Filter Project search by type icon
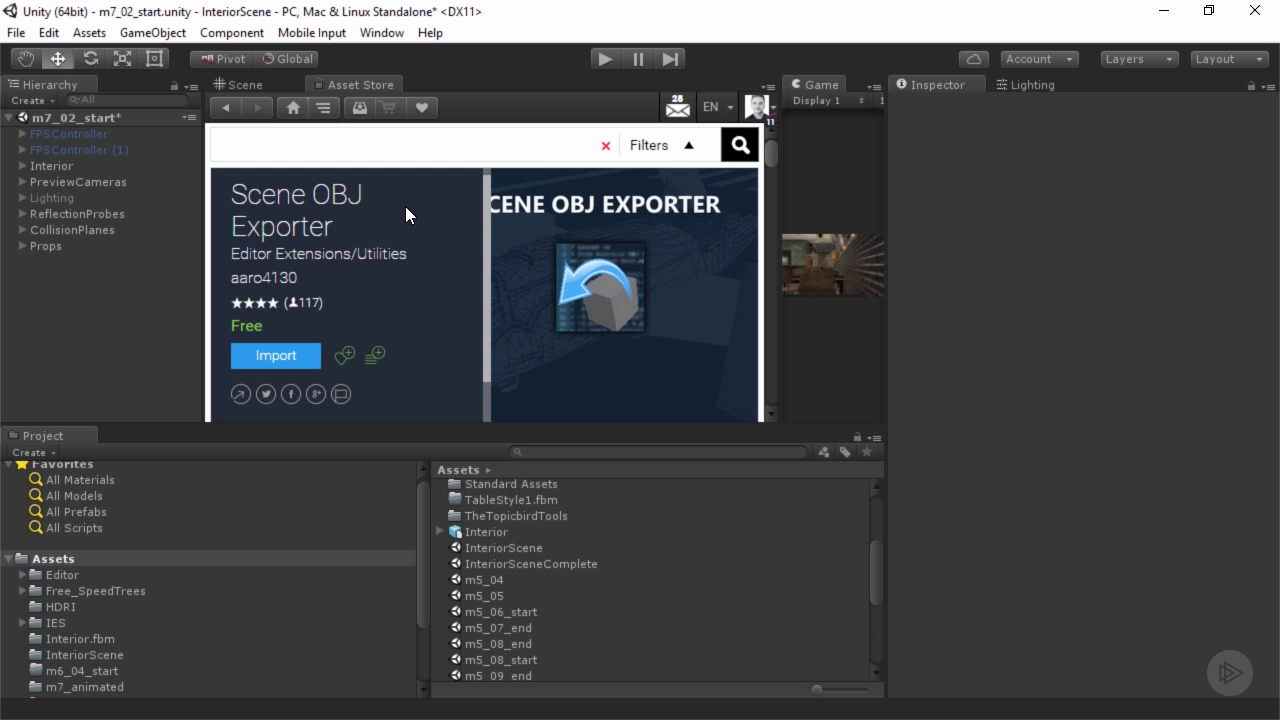 click(823, 452)
